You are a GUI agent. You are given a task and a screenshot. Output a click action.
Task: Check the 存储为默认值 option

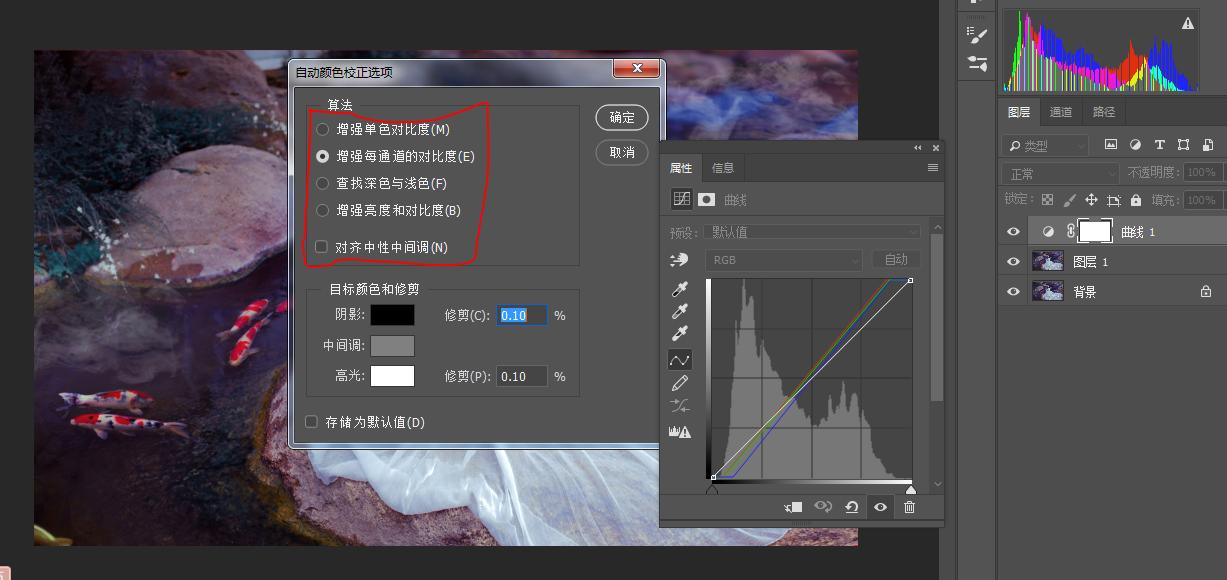click(311, 422)
